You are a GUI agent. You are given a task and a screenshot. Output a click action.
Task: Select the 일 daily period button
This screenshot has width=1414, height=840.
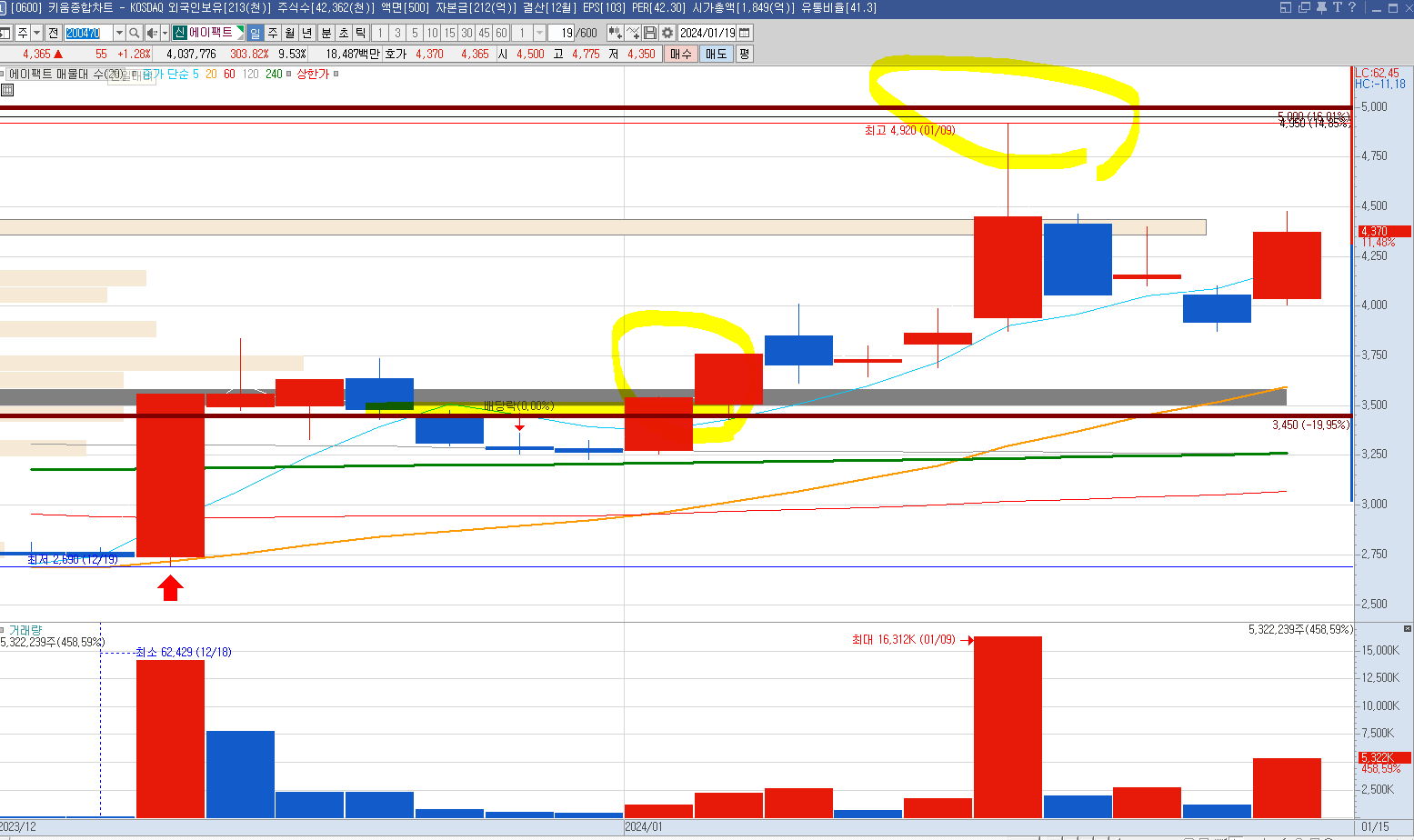(256, 33)
